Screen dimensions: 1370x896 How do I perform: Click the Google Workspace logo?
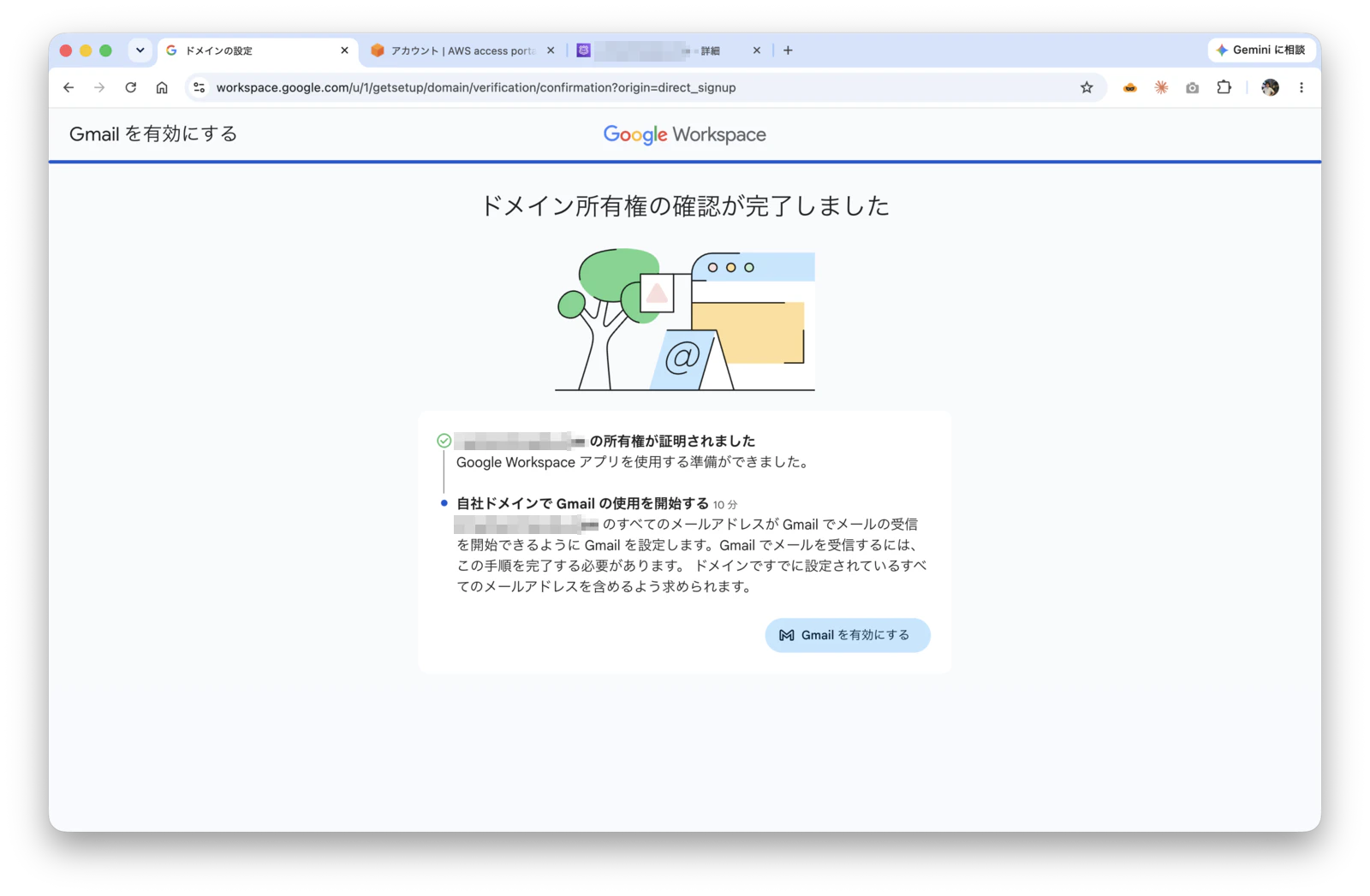(x=685, y=134)
